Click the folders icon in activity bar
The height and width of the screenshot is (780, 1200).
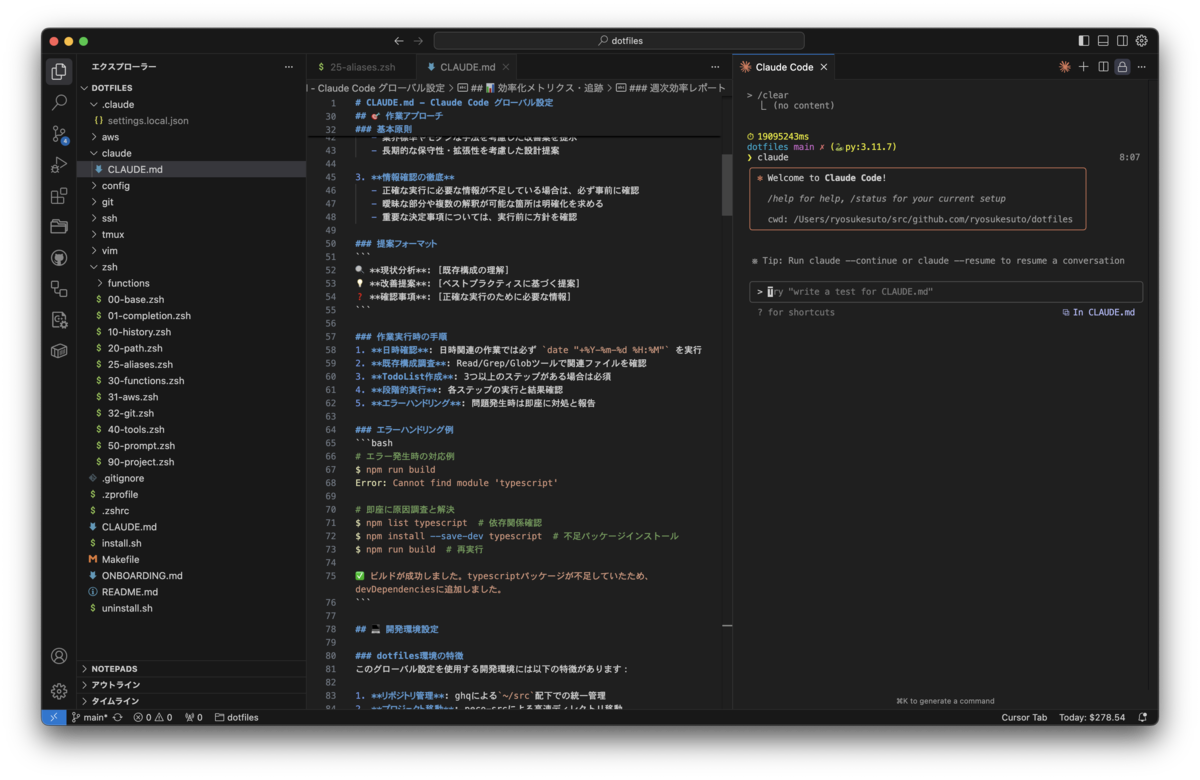click(x=59, y=227)
